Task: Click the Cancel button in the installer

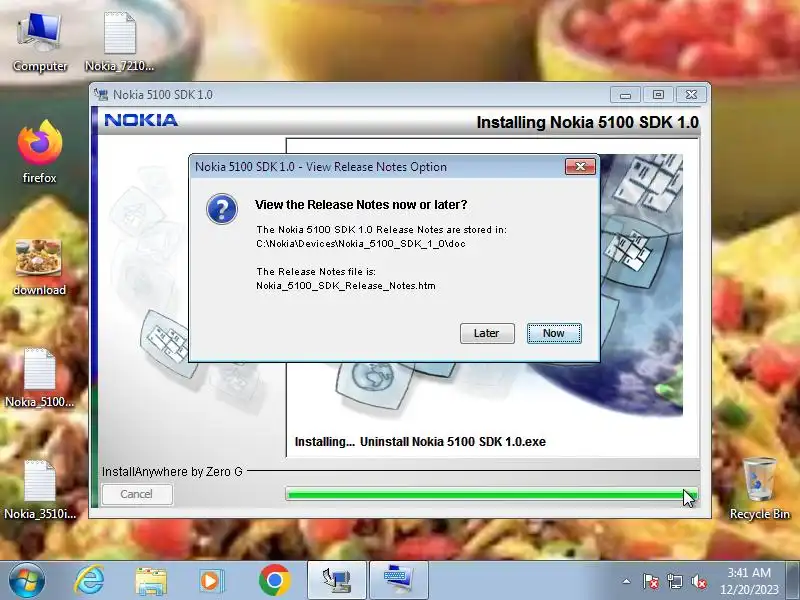Action: 137,494
